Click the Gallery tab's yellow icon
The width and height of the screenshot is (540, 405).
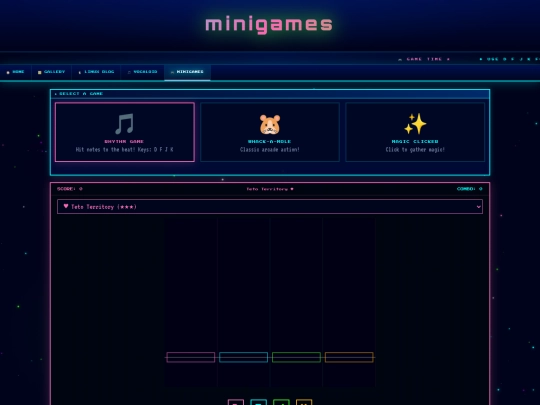coord(40,72)
